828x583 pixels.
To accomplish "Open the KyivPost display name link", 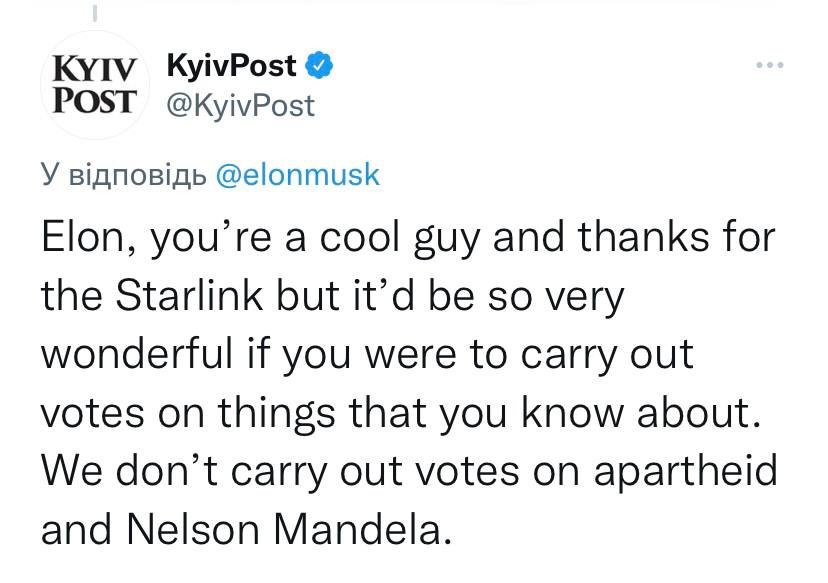I will (230, 67).
